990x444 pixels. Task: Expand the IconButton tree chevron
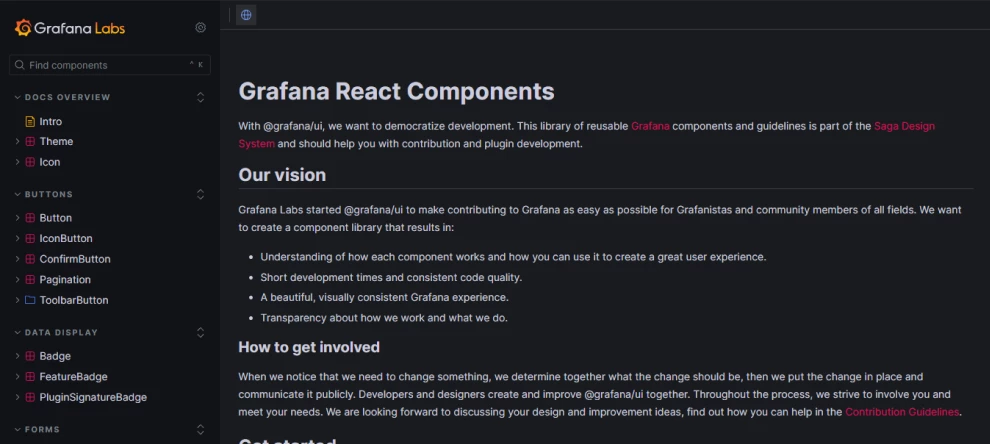(18, 239)
